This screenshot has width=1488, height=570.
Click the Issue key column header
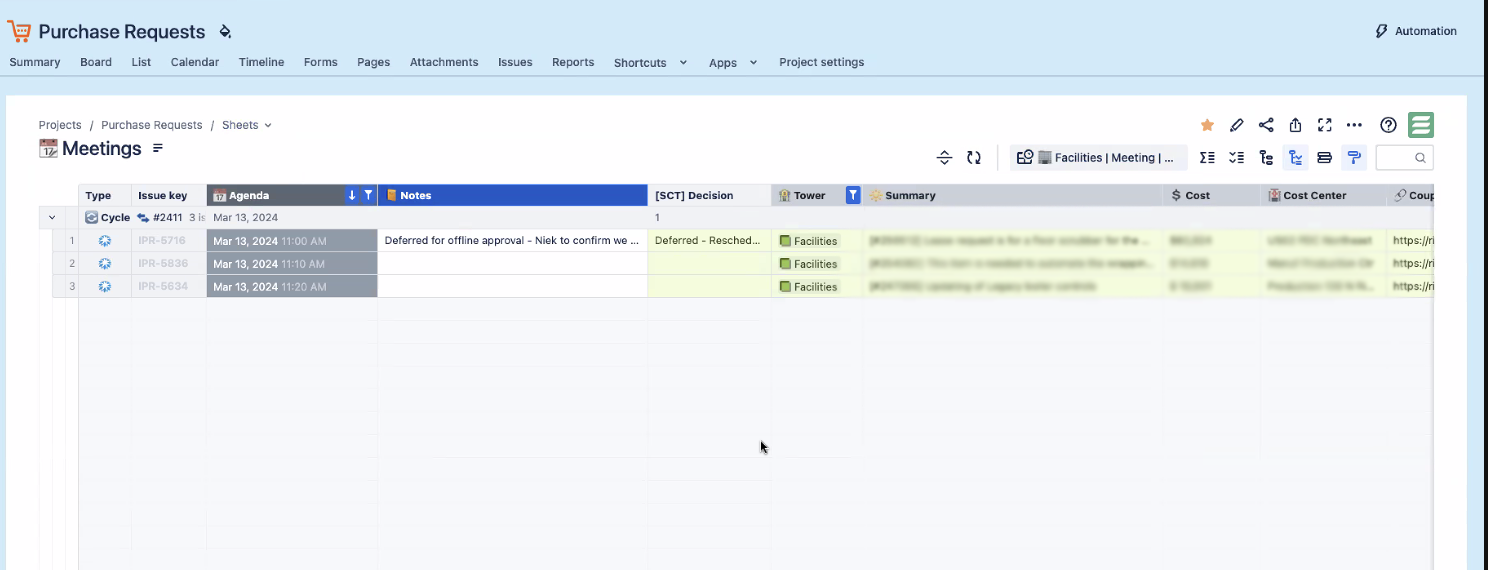[x=168, y=195]
